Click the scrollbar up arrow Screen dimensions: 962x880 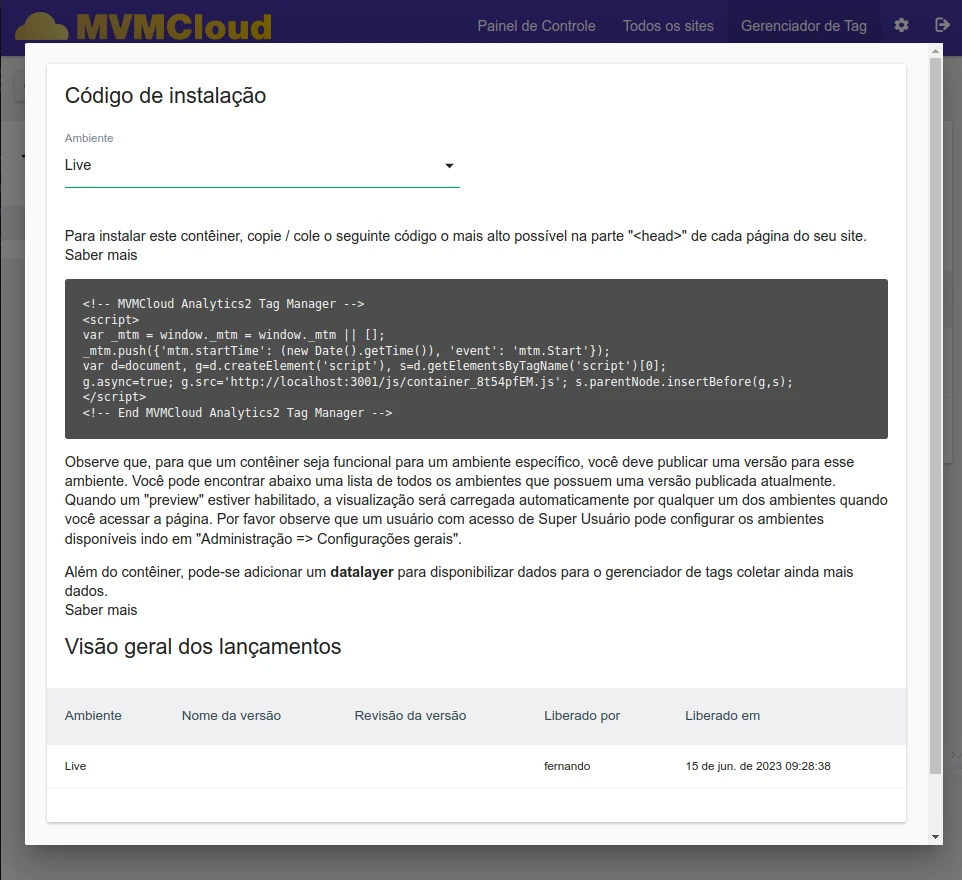pos(935,51)
